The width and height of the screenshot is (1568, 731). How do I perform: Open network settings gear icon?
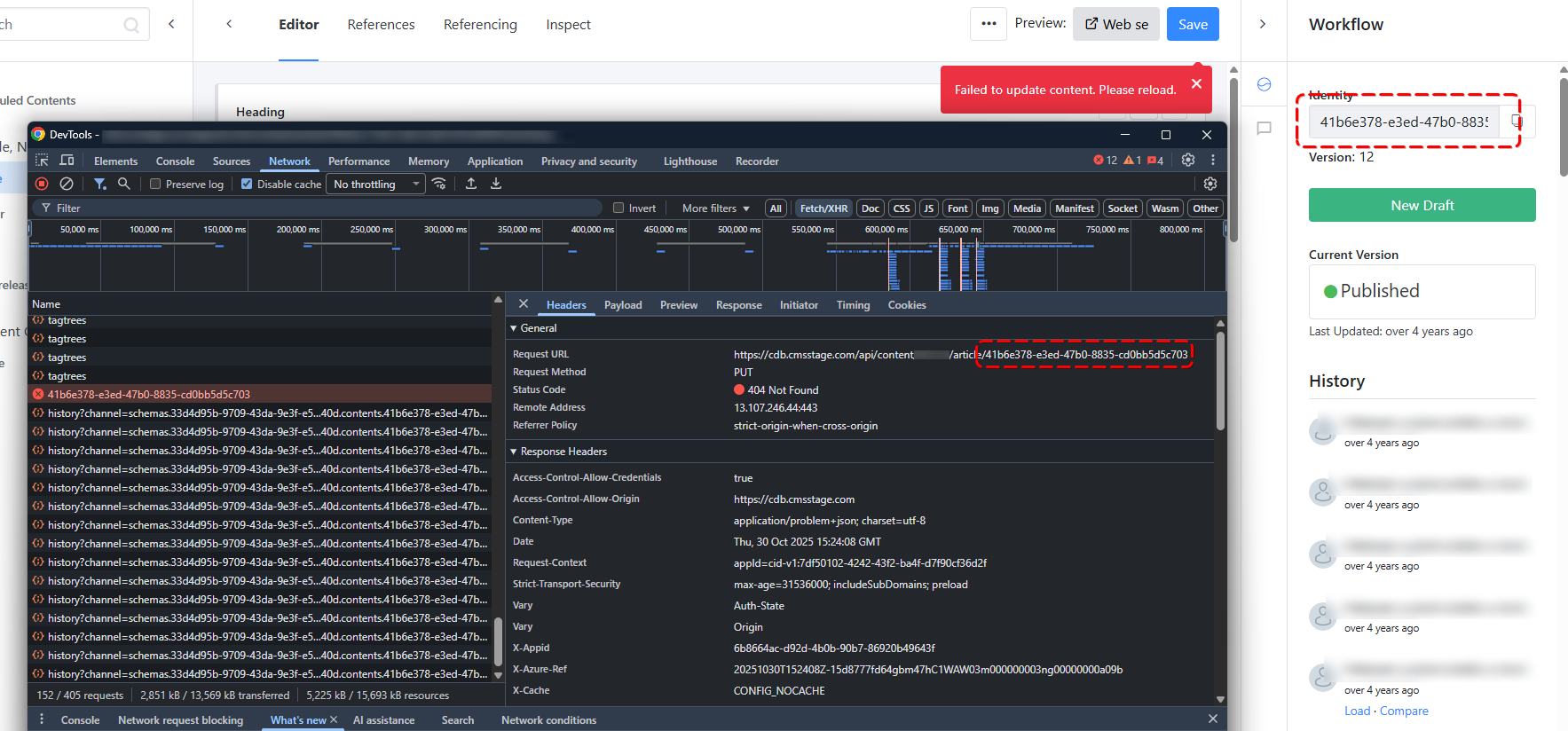tap(1209, 184)
